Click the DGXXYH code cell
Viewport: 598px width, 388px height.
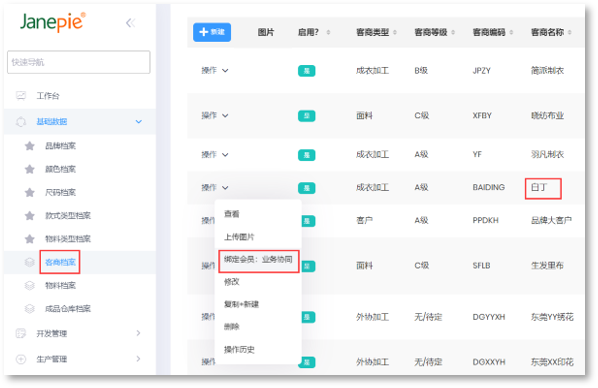point(489,362)
